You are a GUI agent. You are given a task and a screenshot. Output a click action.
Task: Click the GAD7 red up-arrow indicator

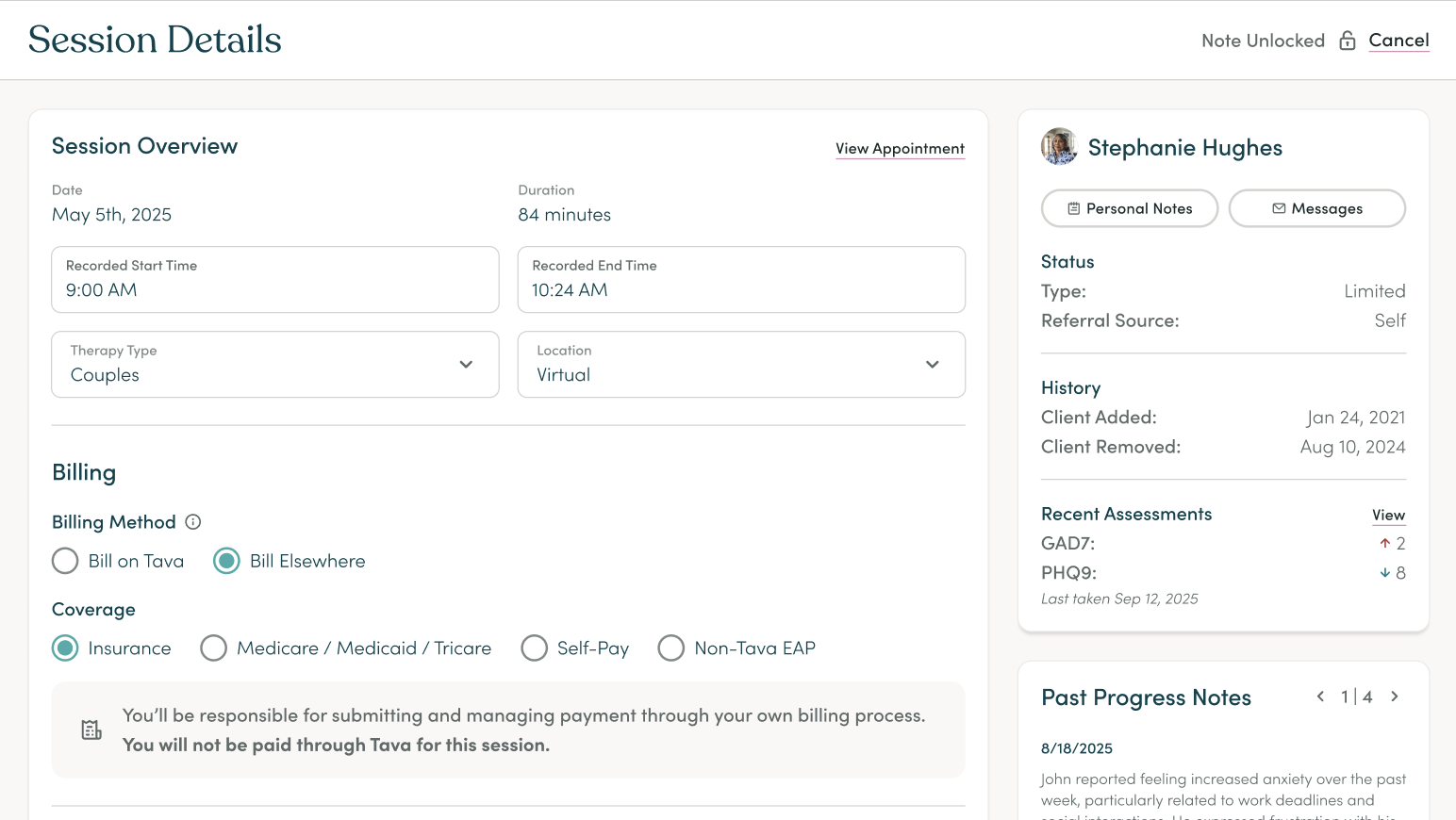click(1384, 544)
